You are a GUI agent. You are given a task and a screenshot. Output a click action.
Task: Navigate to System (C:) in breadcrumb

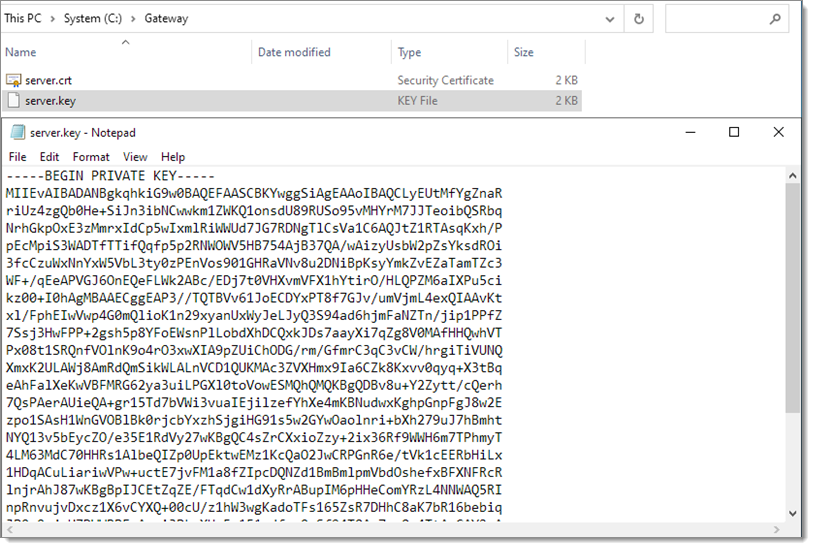coord(93,19)
